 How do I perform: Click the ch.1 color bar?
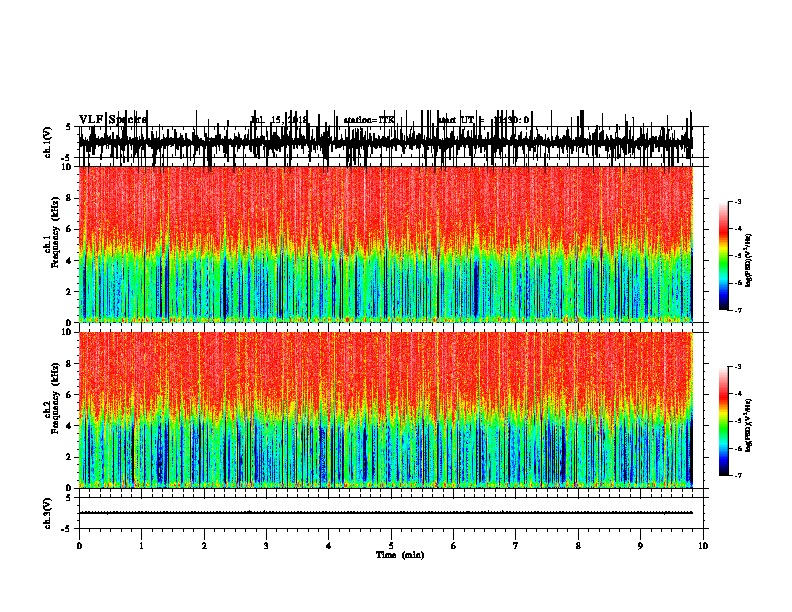[724, 256]
